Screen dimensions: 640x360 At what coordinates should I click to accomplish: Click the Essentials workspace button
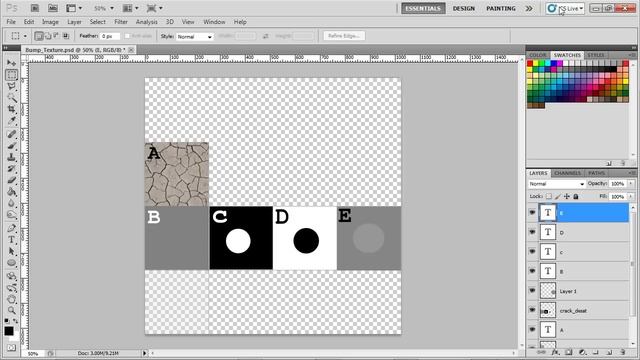click(x=423, y=8)
